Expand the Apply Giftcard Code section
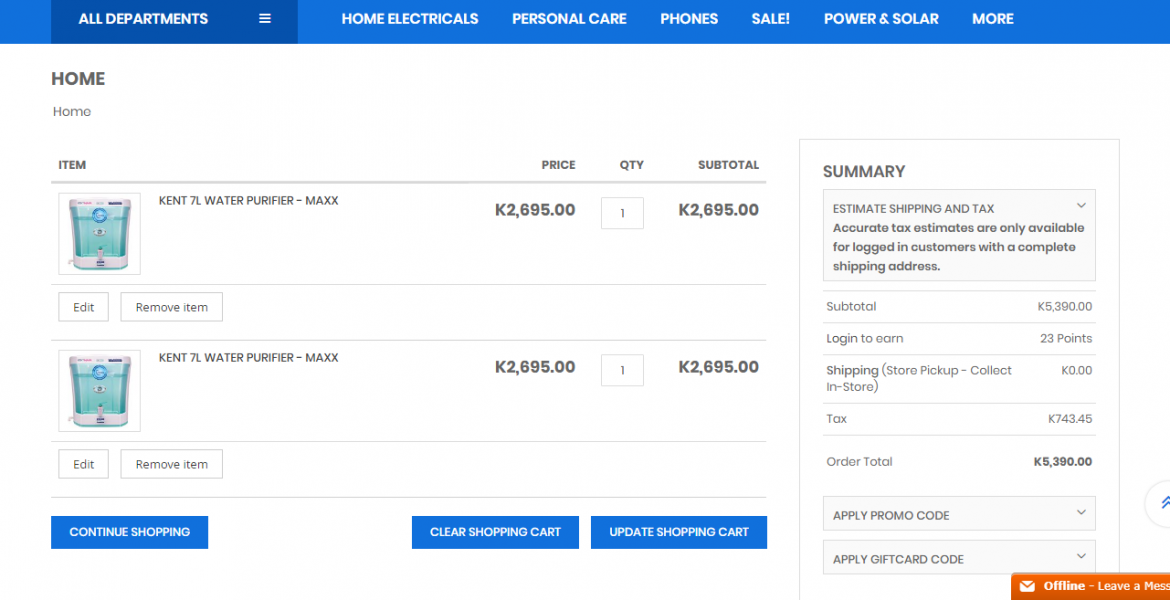 pyautogui.click(x=959, y=558)
